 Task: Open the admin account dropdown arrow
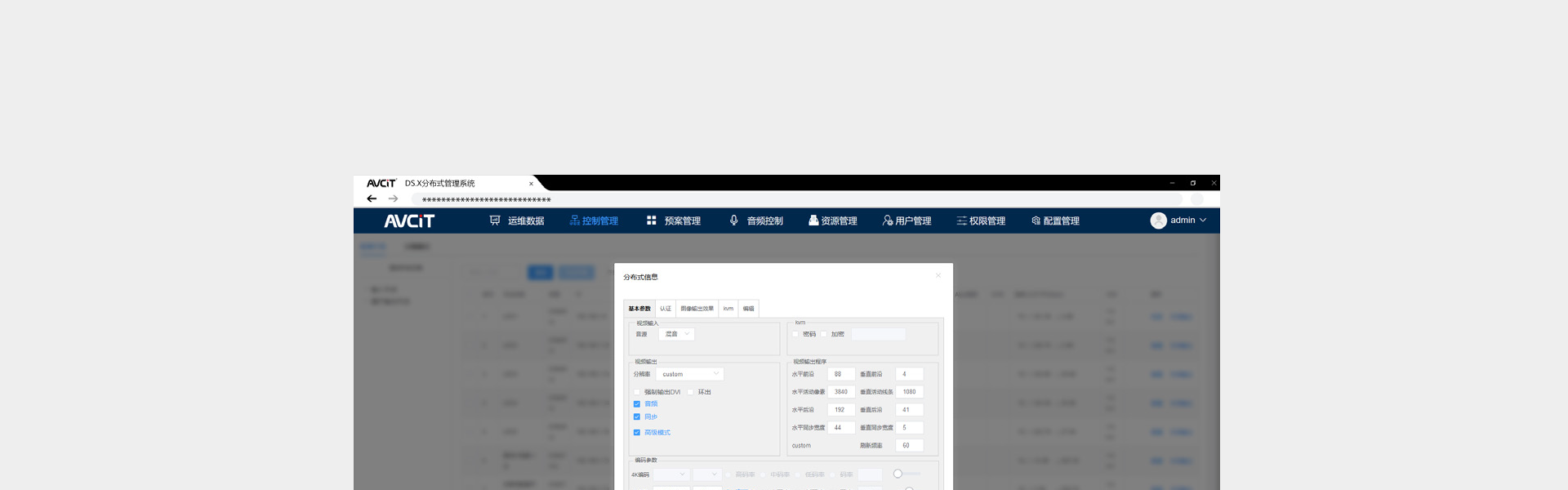[1203, 220]
